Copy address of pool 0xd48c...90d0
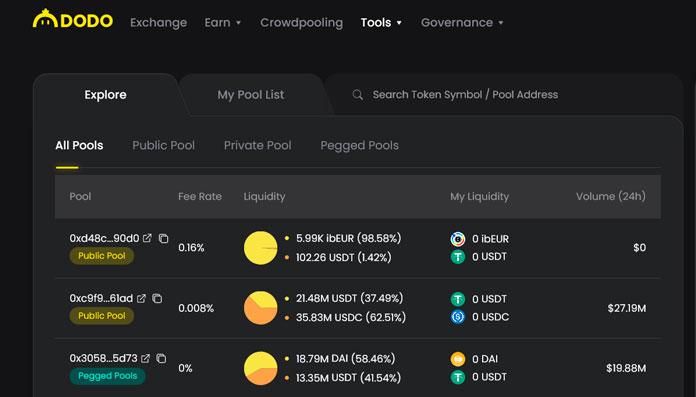The width and height of the screenshot is (696, 397). (163, 238)
